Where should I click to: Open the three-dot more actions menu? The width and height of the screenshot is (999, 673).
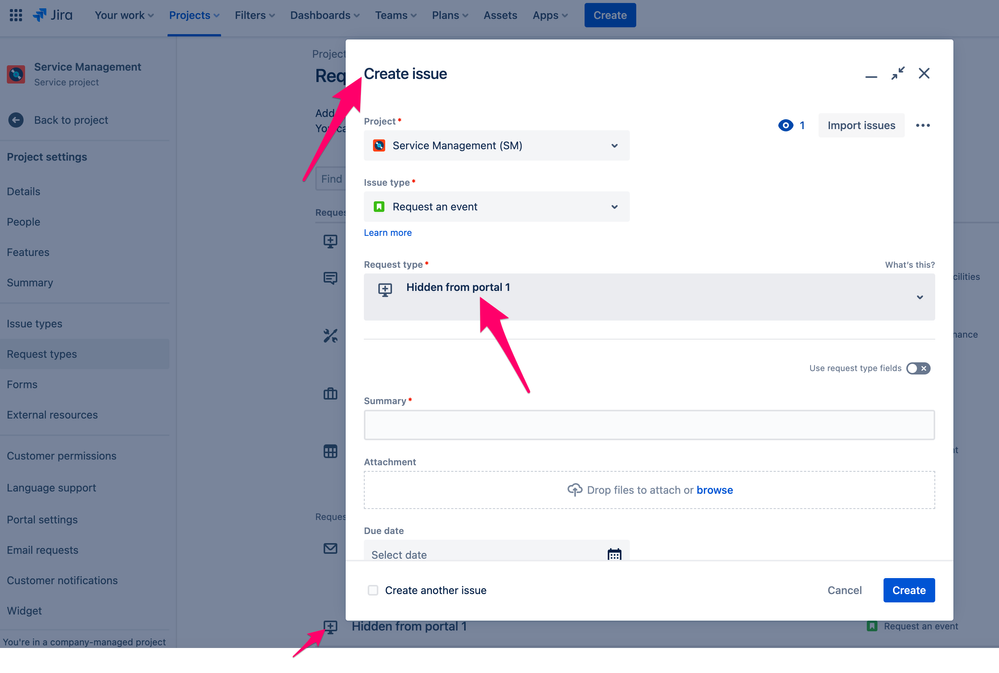click(x=923, y=126)
